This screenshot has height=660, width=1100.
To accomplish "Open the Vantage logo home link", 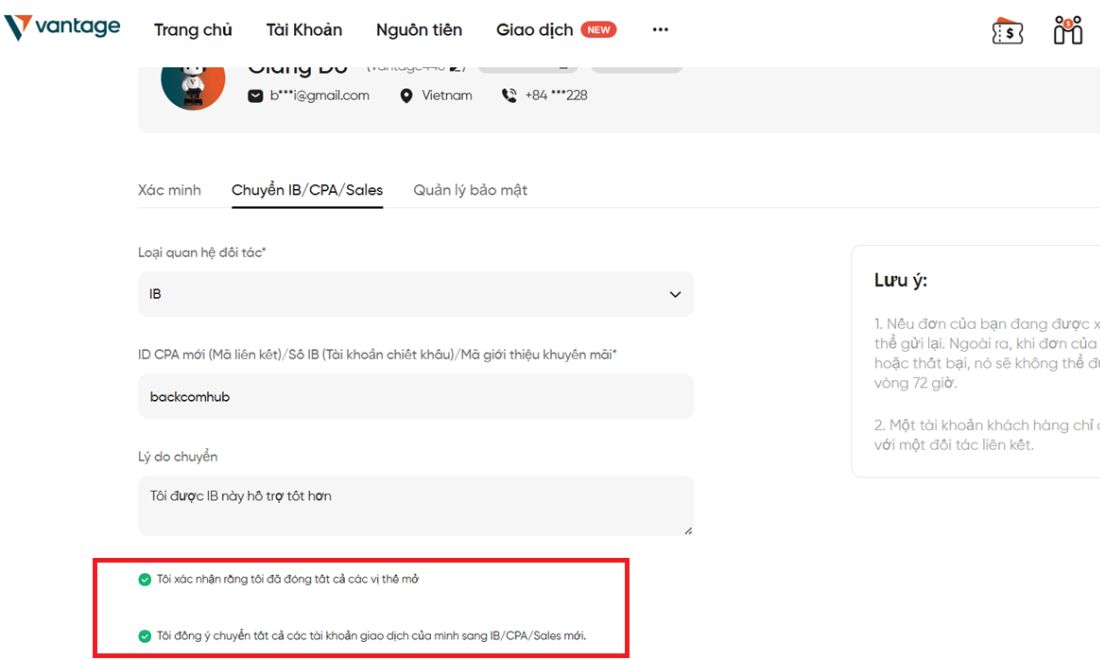I will (x=62, y=27).
